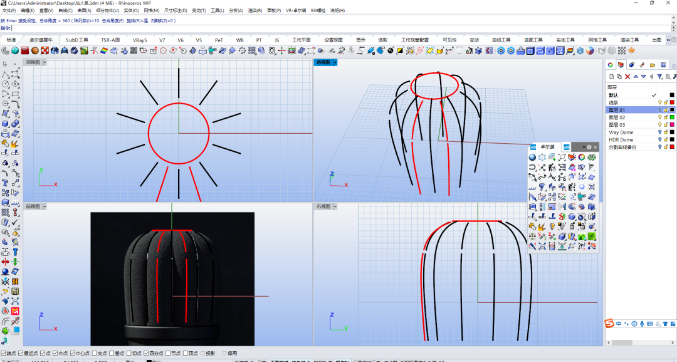
Task: Click the printer icon in the toolbar
Action: 203,51
